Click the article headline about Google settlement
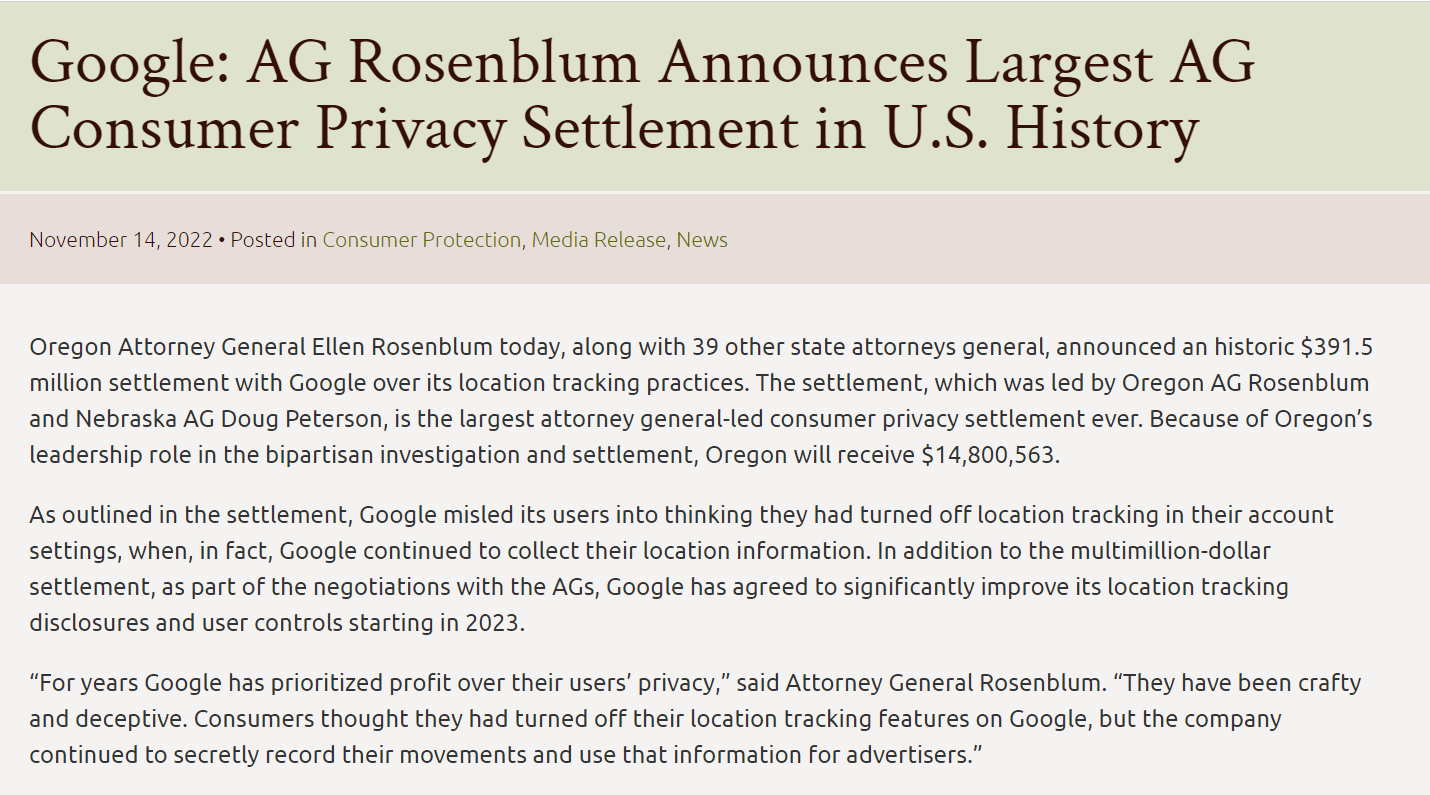1430x795 pixels. pos(640,95)
